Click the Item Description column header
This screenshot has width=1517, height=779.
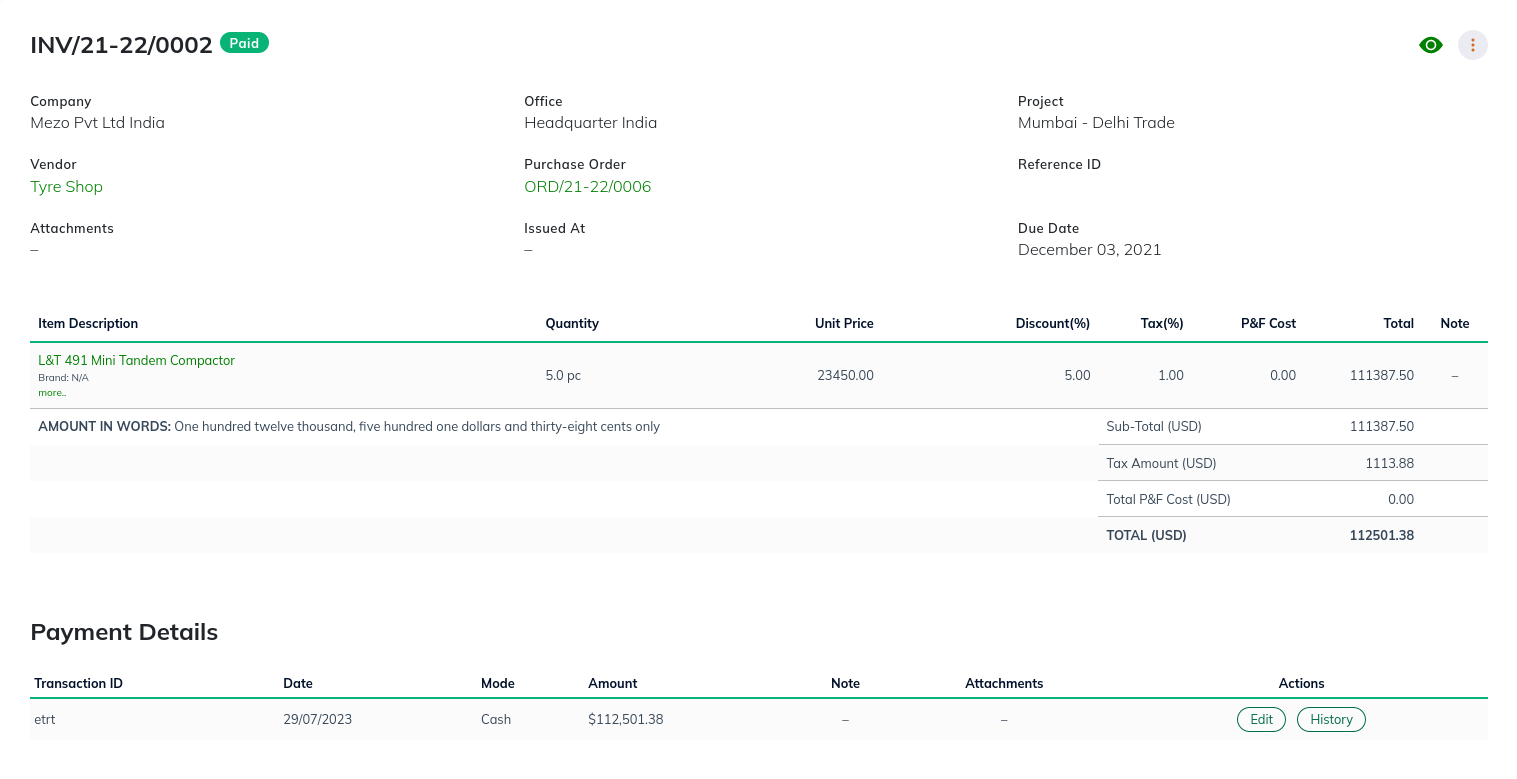(x=88, y=323)
